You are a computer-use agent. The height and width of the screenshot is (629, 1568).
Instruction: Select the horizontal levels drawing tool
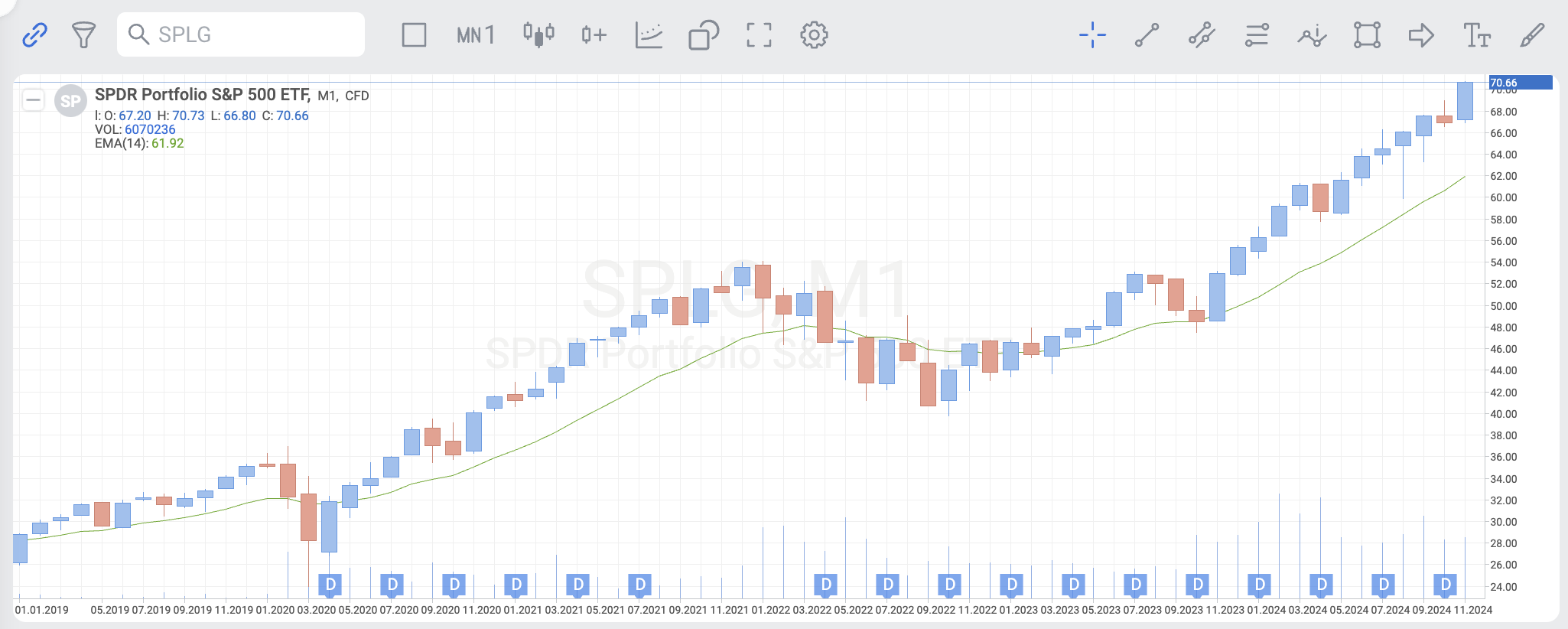pos(1257,35)
